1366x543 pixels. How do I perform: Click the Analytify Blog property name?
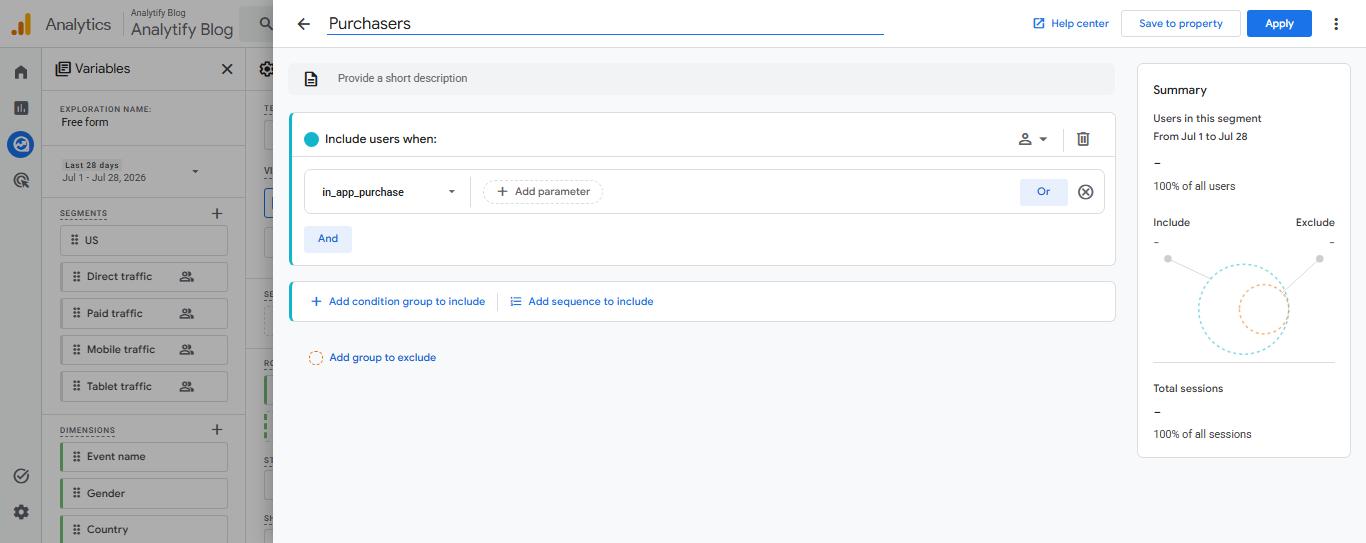pyautogui.click(x=182, y=30)
